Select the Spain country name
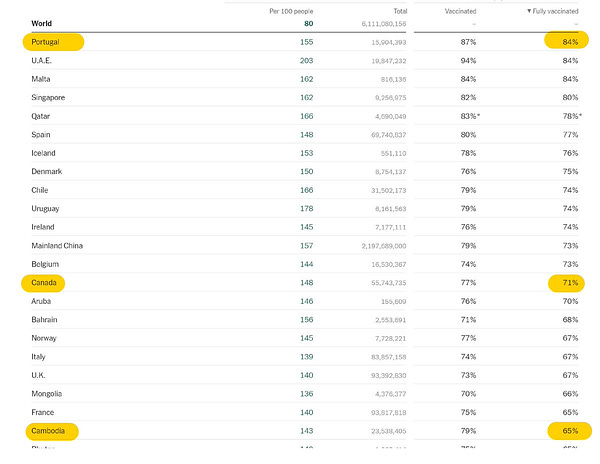 point(41,134)
